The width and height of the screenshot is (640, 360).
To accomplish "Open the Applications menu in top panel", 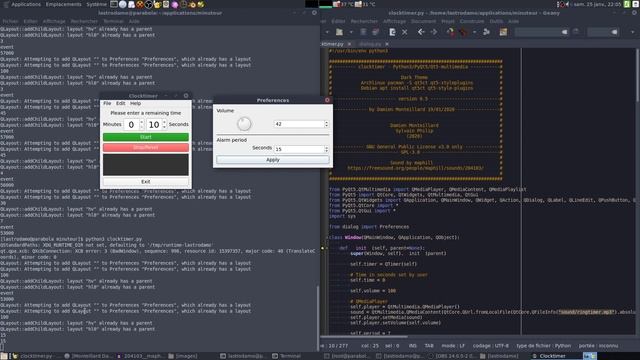I will 26,4.
